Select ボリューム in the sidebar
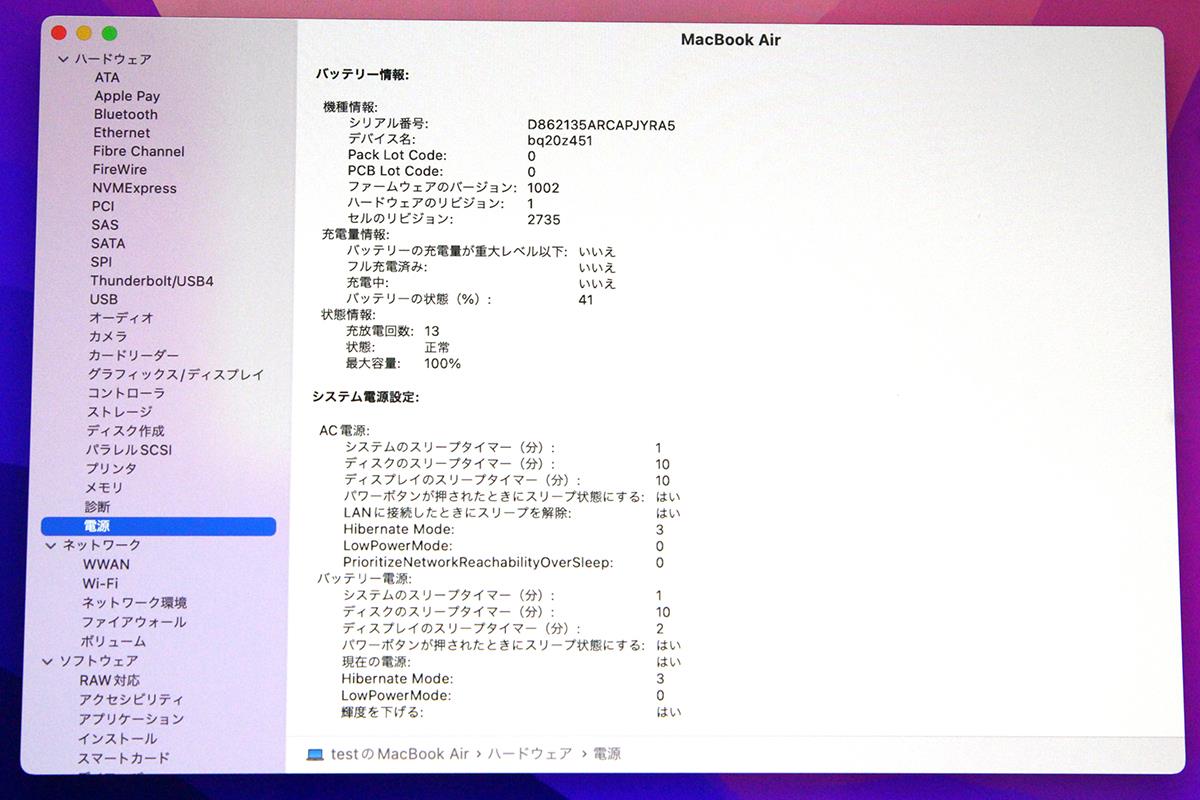 pyautogui.click(x=114, y=642)
